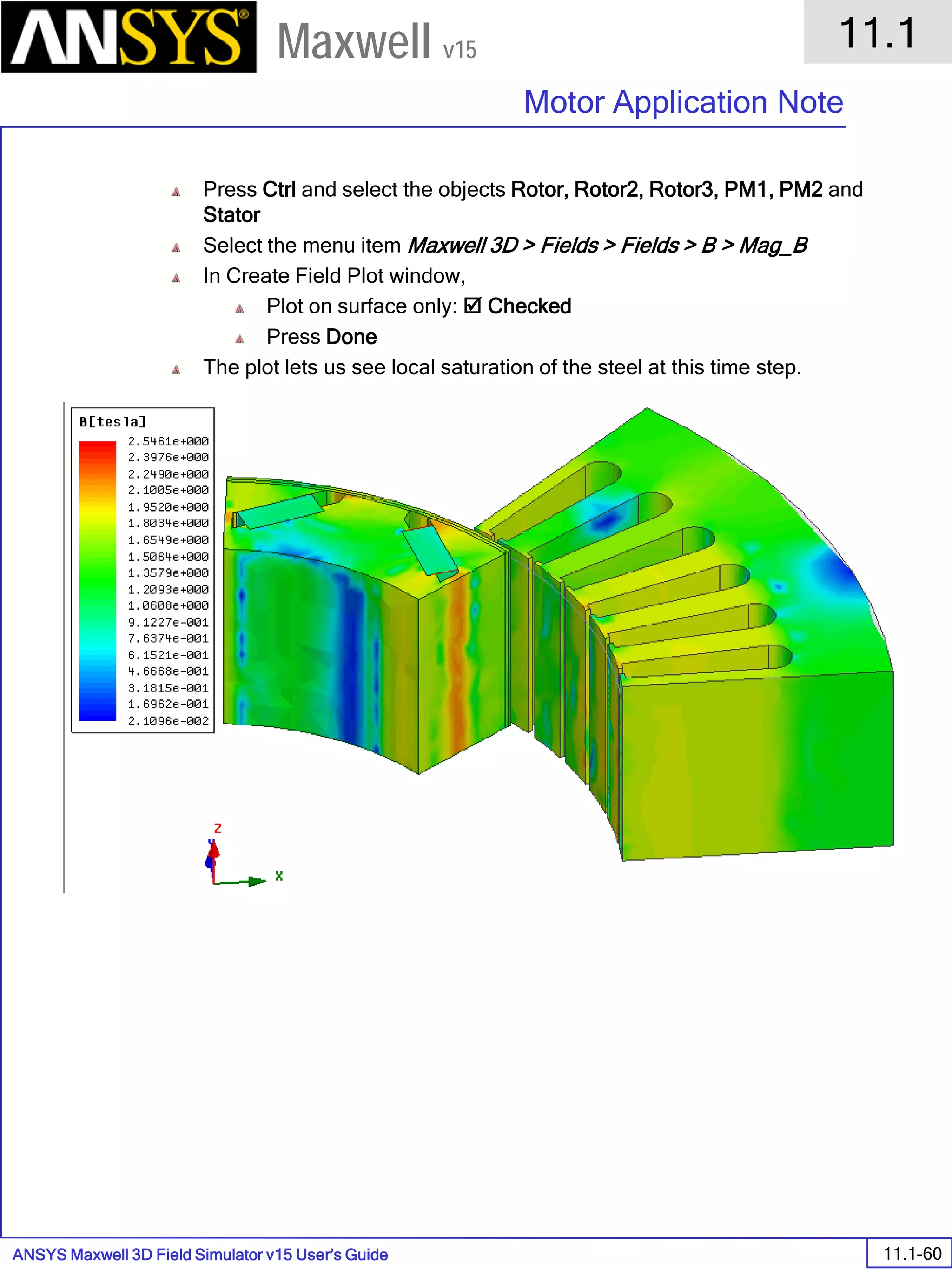Click legend value 7.6374e-001

(x=168, y=638)
